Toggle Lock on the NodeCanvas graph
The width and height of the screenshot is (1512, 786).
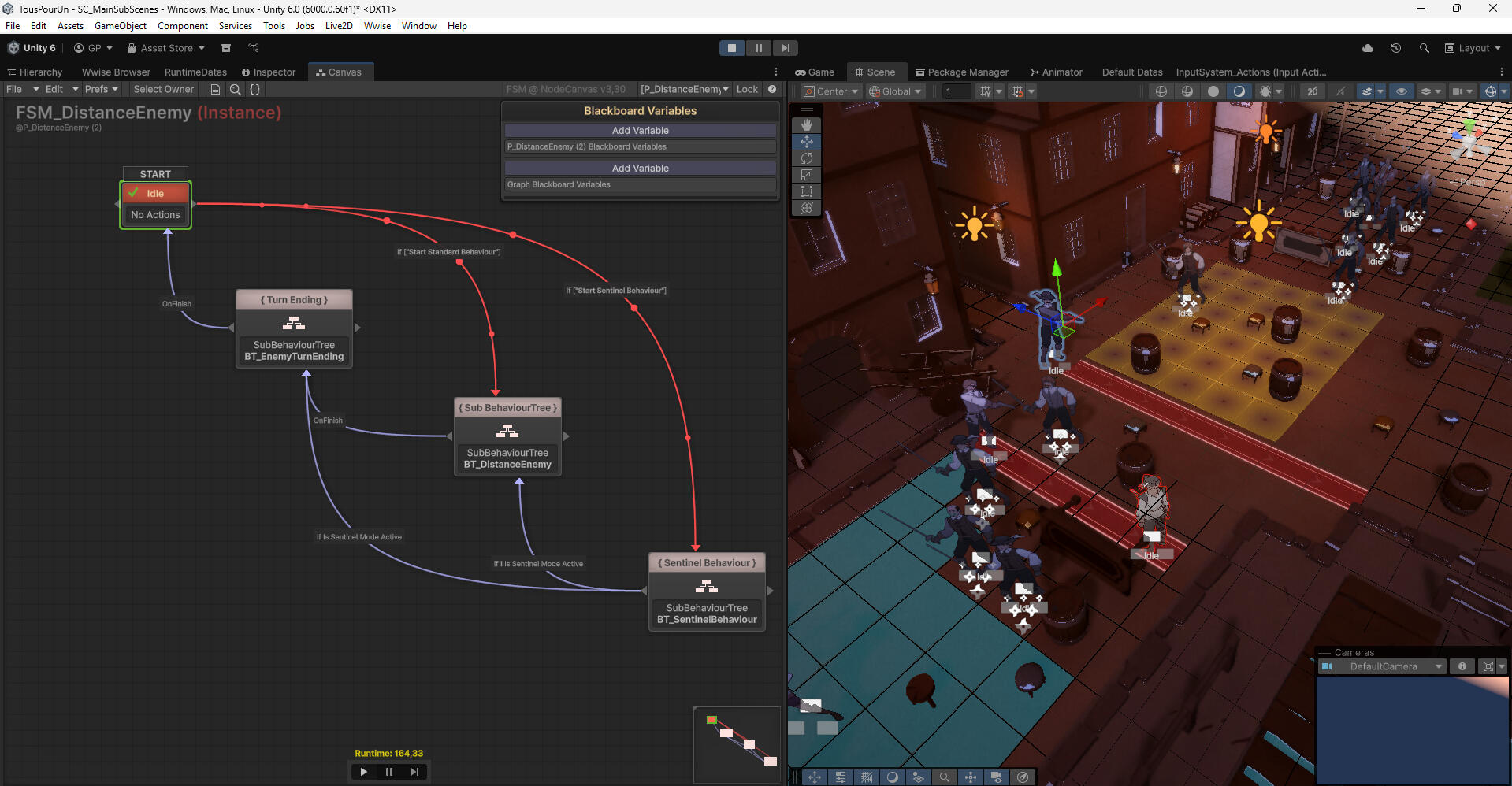point(746,90)
